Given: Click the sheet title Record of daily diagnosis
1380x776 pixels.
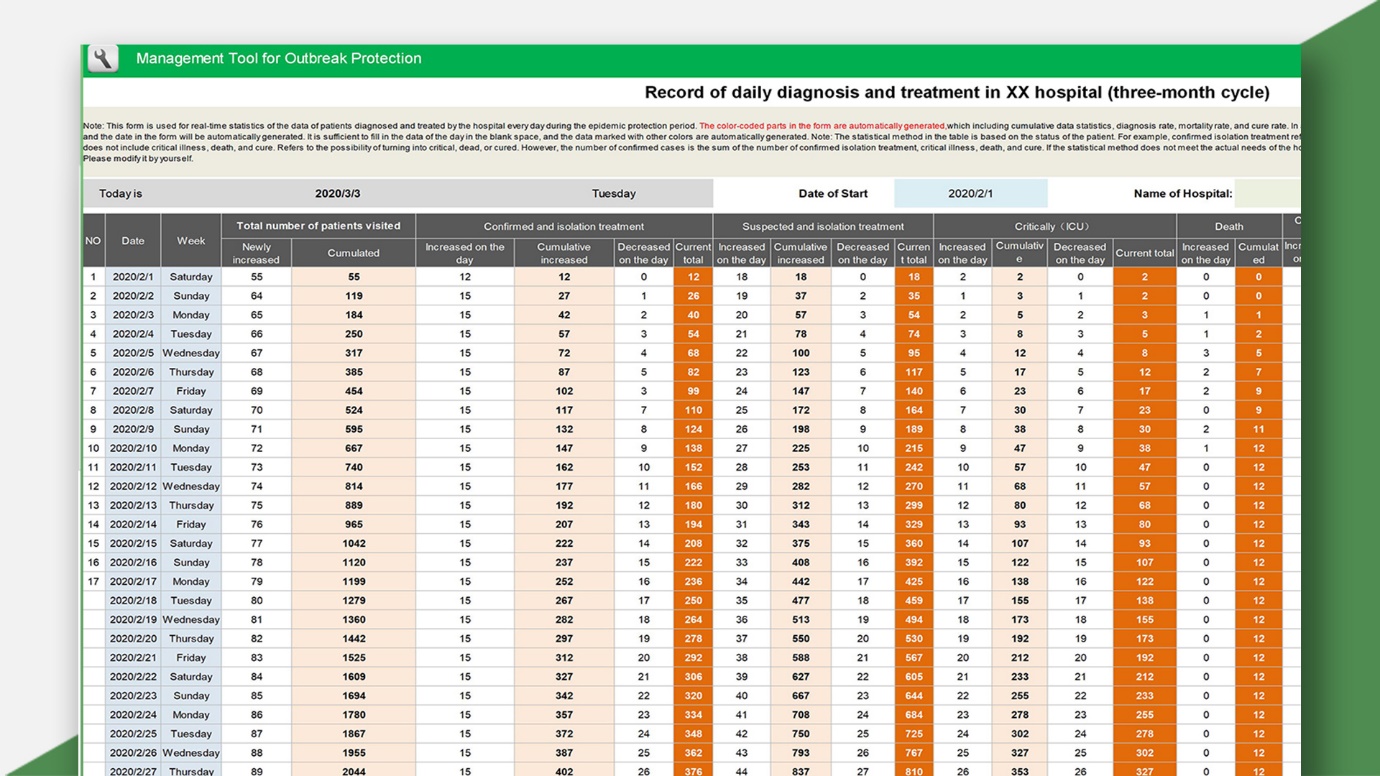Looking at the screenshot, I should 956,93.
